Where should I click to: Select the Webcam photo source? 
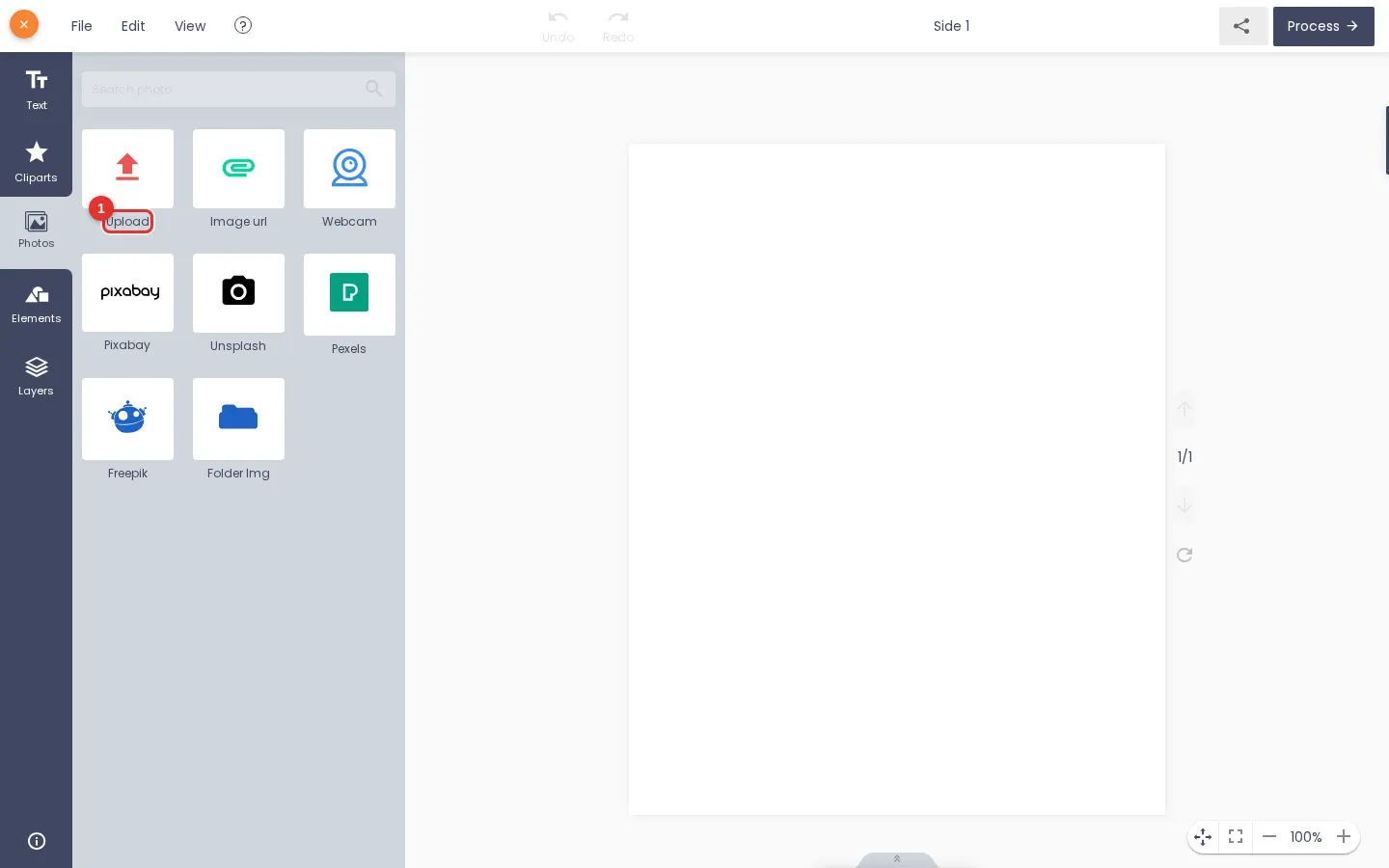click(349, 168)
